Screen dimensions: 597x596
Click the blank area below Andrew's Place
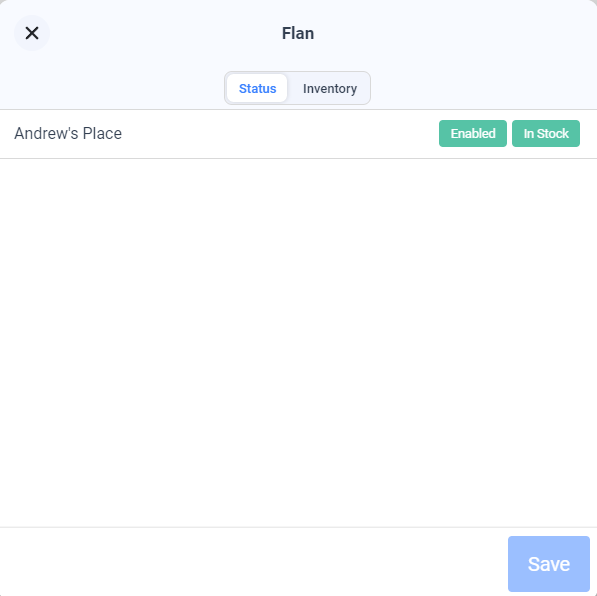pos(298,343)
